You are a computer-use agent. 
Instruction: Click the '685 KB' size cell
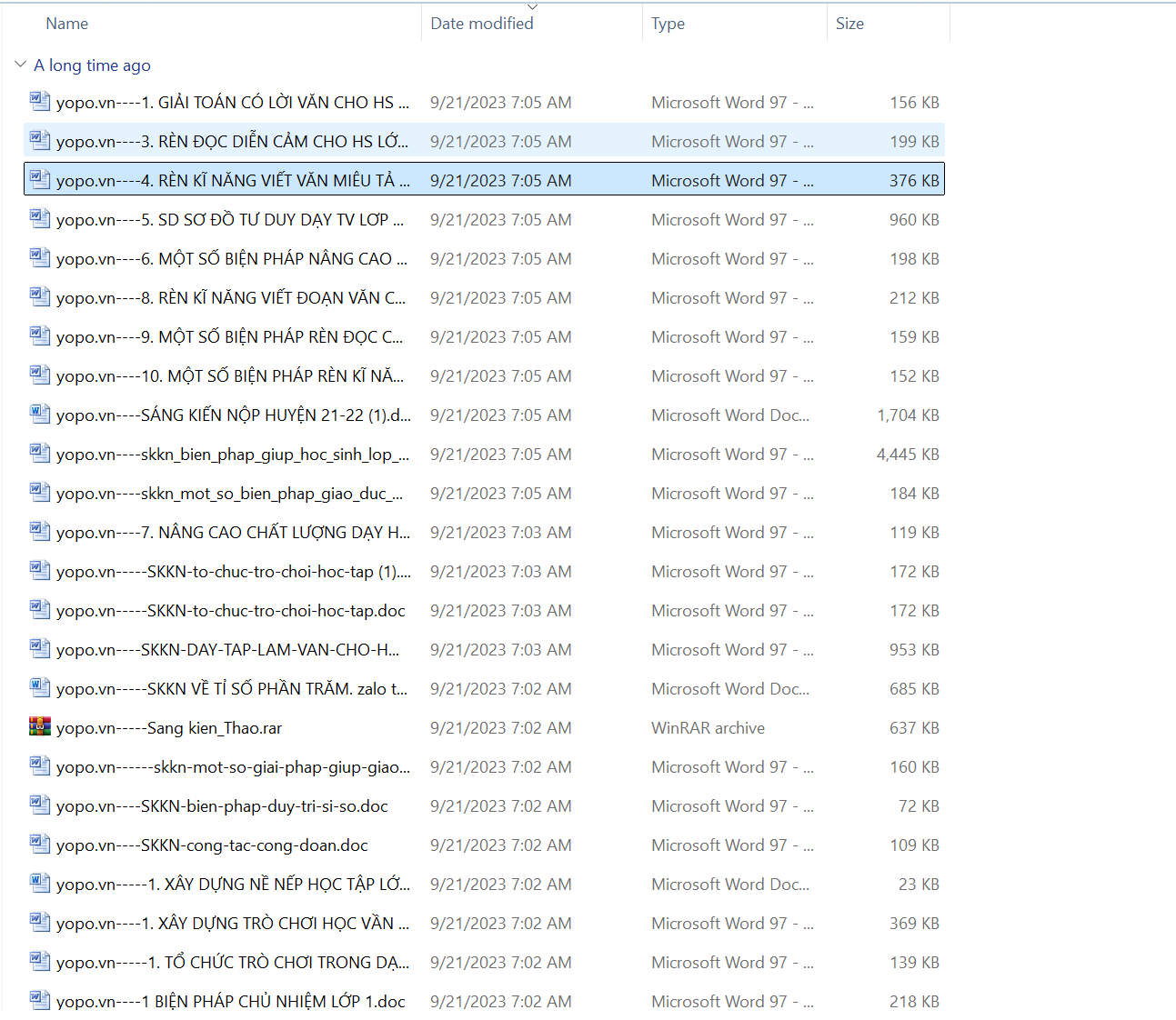coord(914,689)
